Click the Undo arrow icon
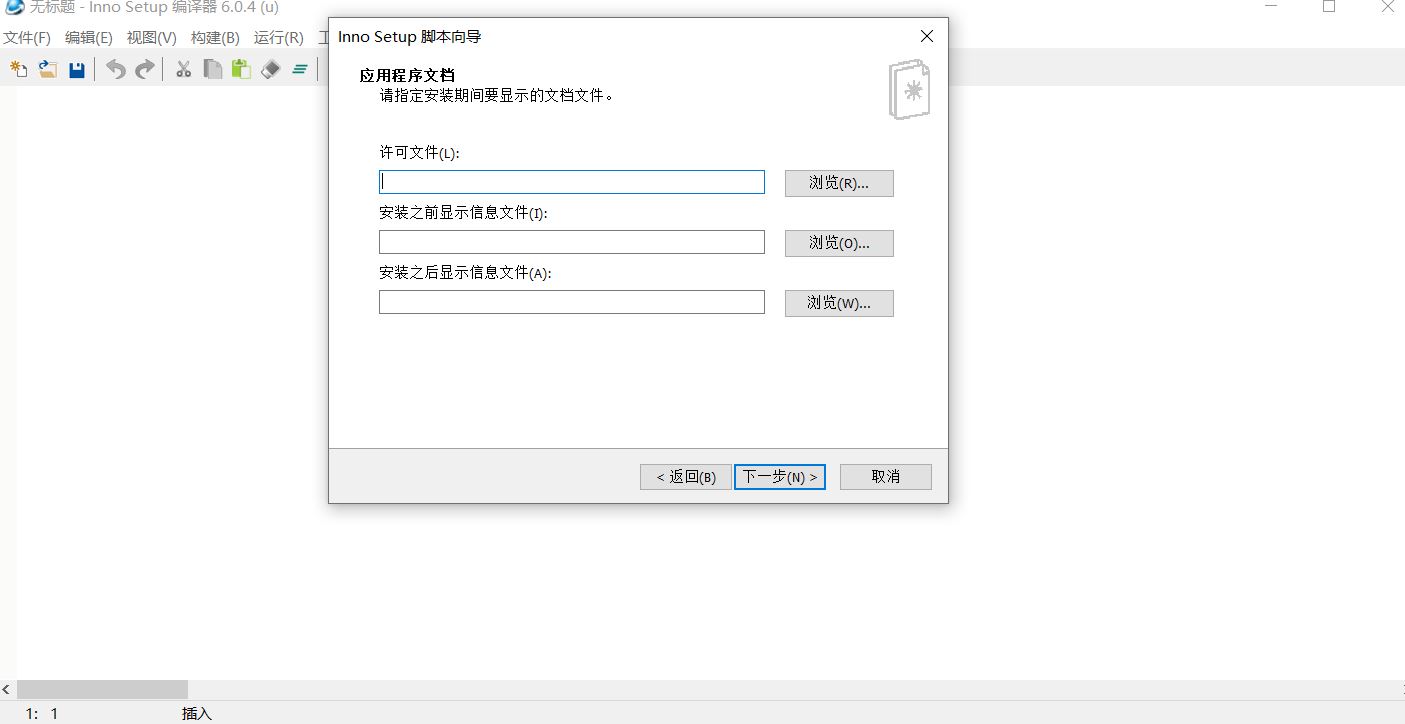 (x=116, y=69)
